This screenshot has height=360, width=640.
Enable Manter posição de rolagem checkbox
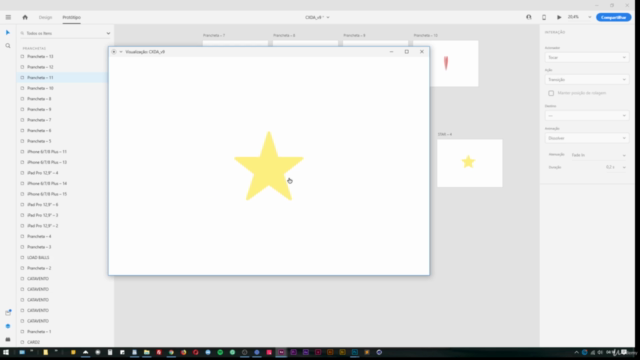(x=551, y=93)
